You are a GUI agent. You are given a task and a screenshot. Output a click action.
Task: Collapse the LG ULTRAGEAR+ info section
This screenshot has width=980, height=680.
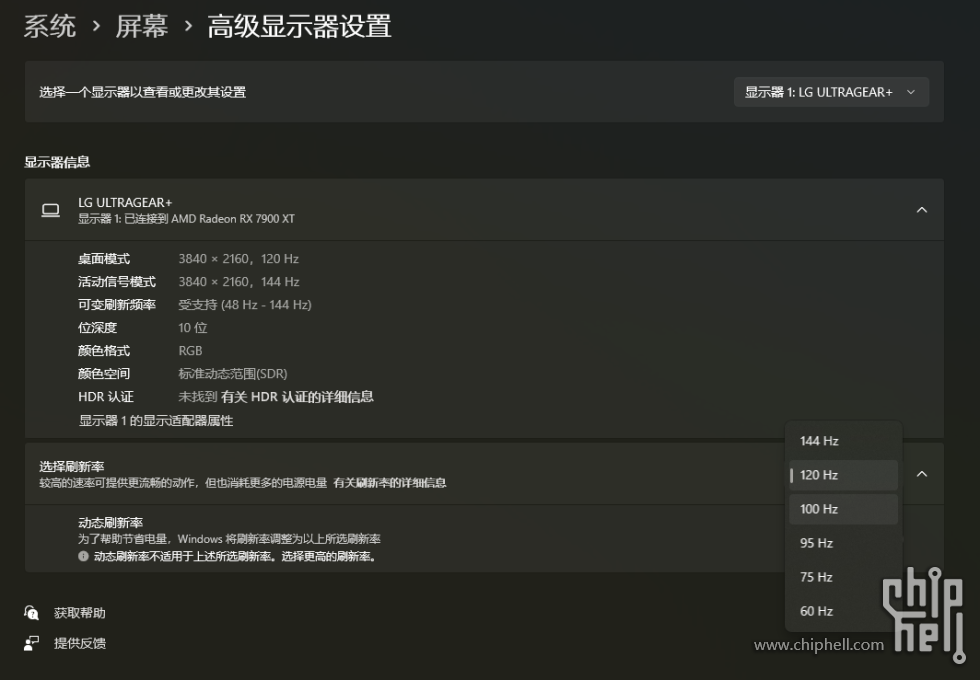(x=921, y=210)
